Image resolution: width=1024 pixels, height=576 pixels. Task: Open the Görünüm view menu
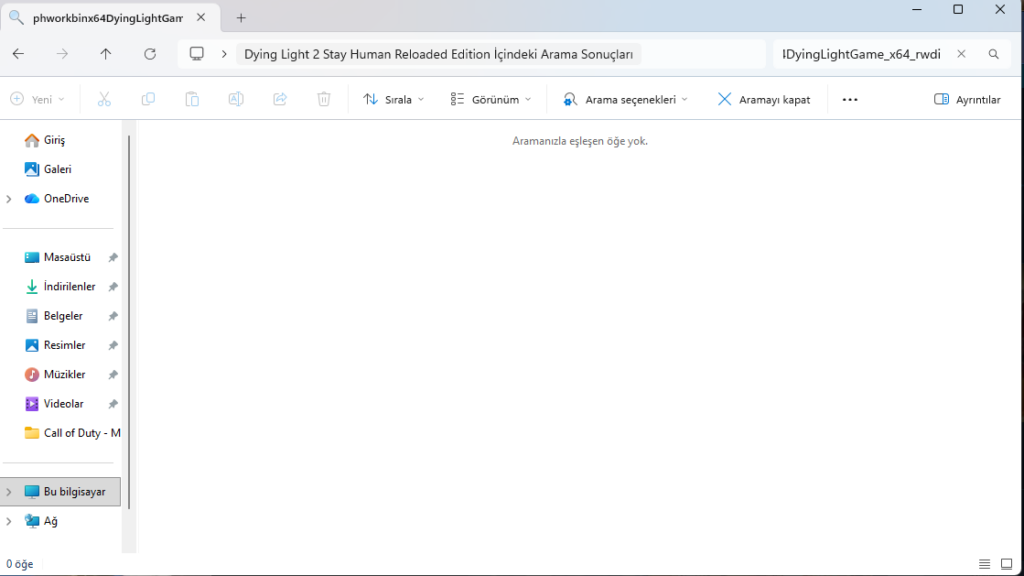(490, 99)
